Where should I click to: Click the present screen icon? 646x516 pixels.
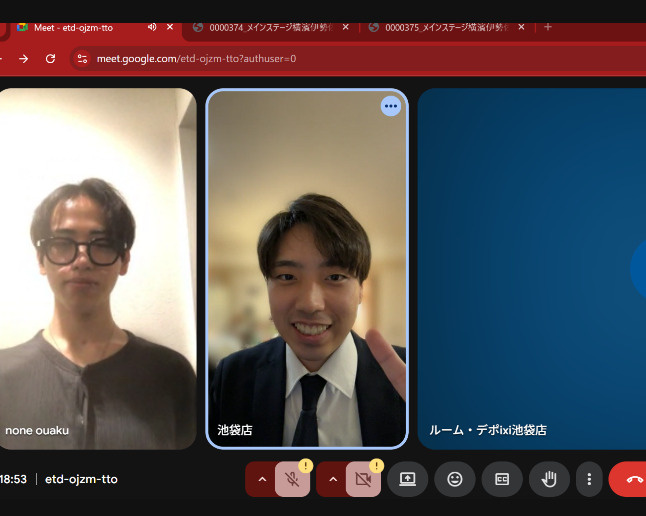tap(407, 479)
